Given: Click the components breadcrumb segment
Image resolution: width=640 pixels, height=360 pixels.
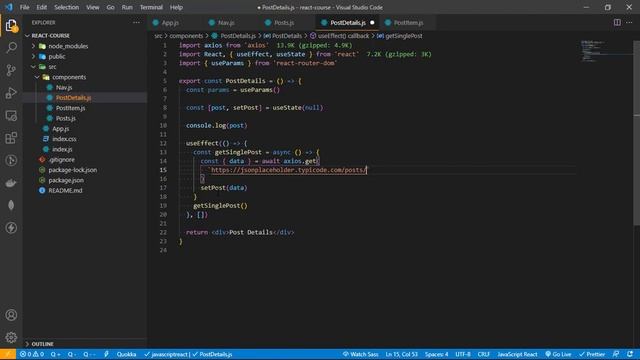Looking at the screenshot, I should pos(186,36).
